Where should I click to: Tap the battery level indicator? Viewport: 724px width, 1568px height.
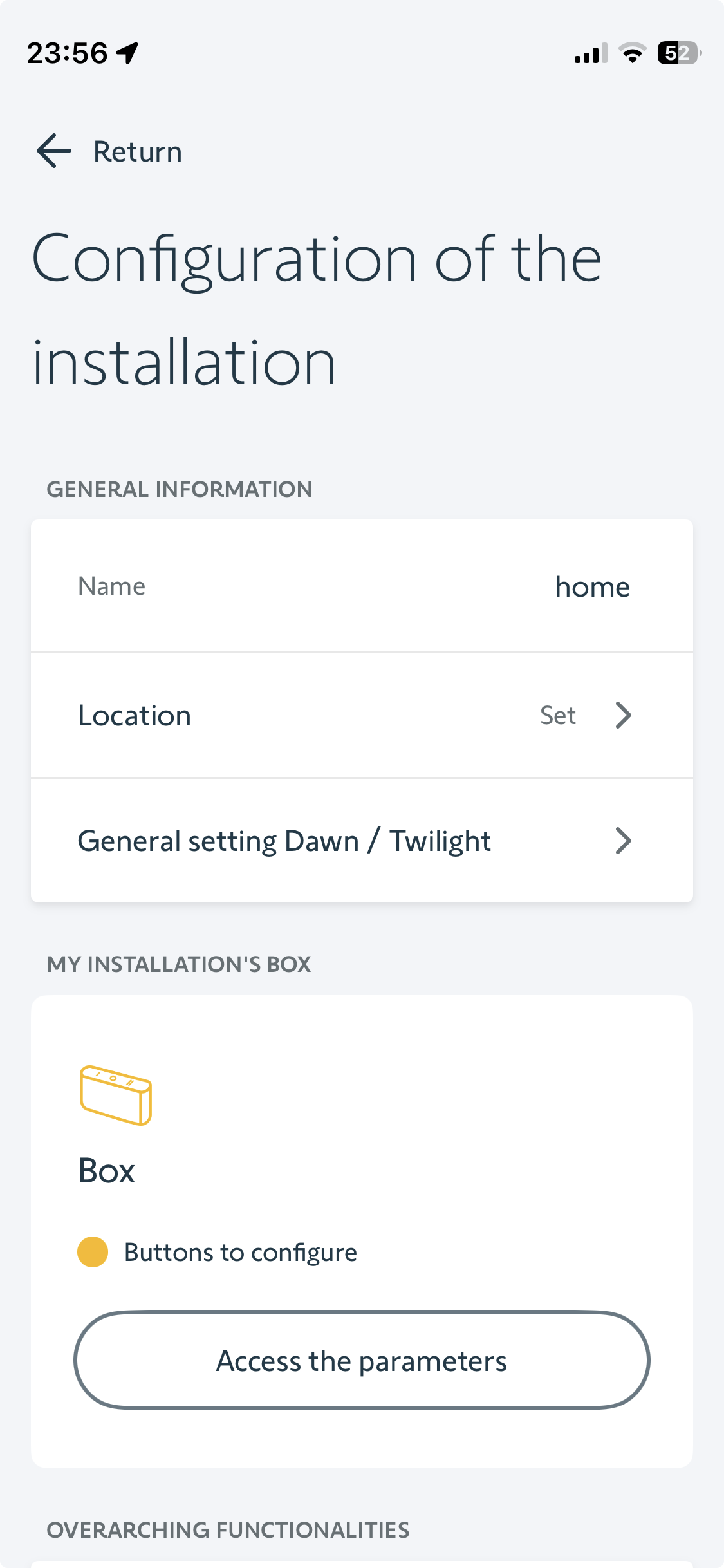(x=678, y=53)
